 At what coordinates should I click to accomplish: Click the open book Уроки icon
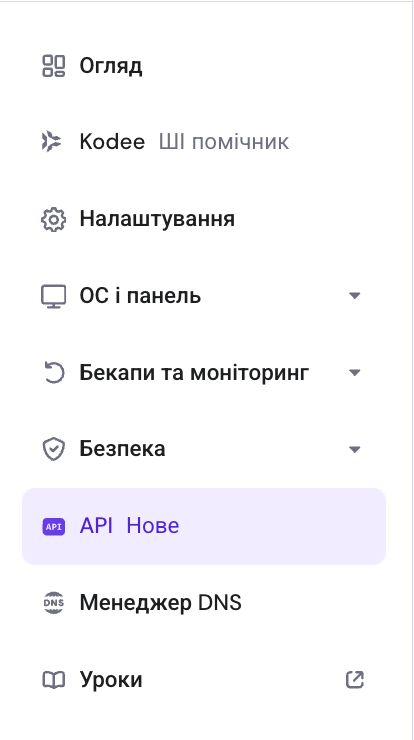[53, 680]
